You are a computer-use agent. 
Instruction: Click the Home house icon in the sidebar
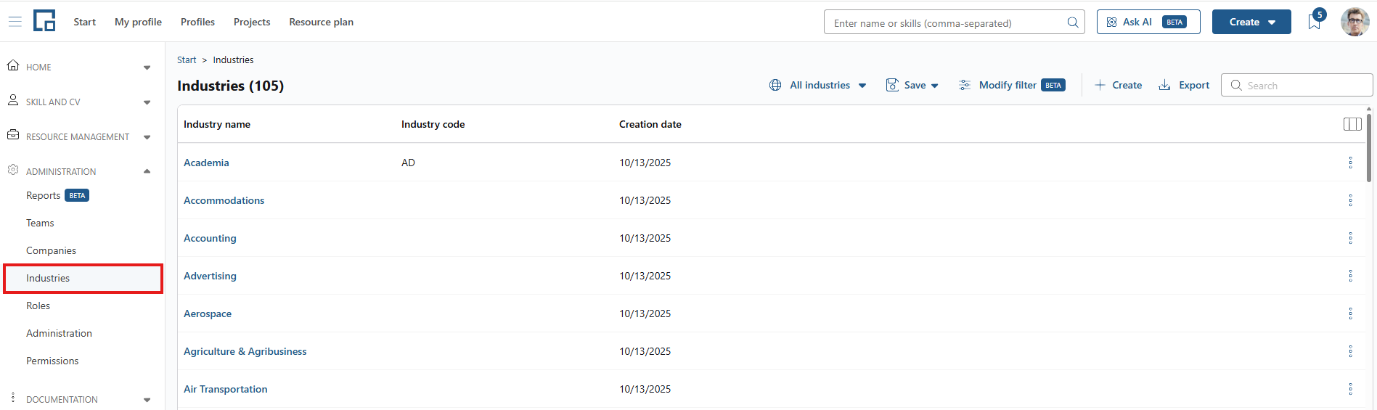coord(13,66)
